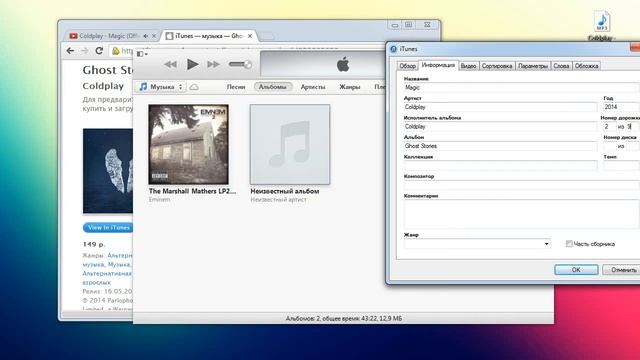Viewport: 640px width, 360px height.
Task: Close the iTunes — музыка browser tab
Action: pos(250,36)
